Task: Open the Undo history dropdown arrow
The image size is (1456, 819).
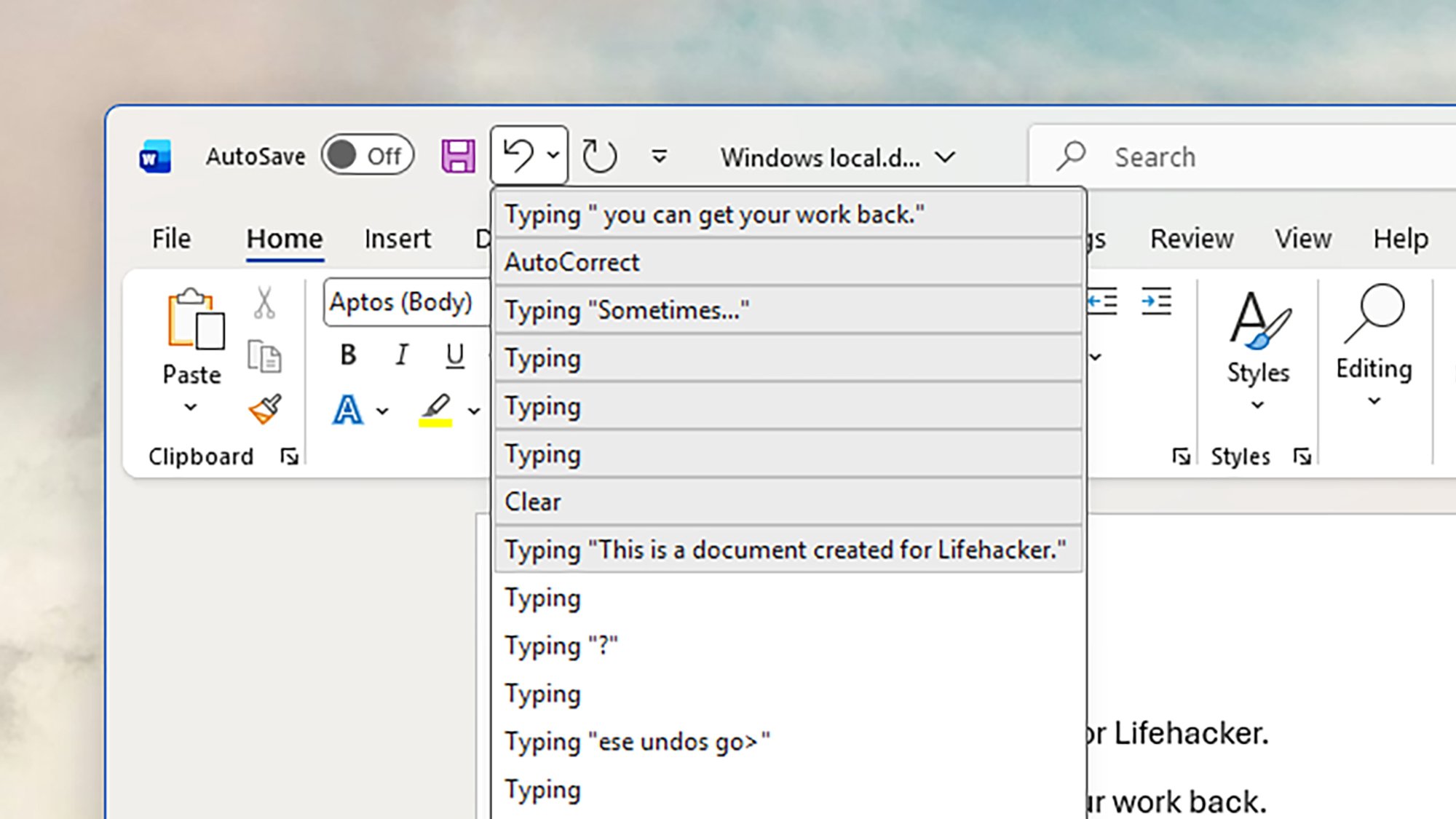Action: click(553, 155)
